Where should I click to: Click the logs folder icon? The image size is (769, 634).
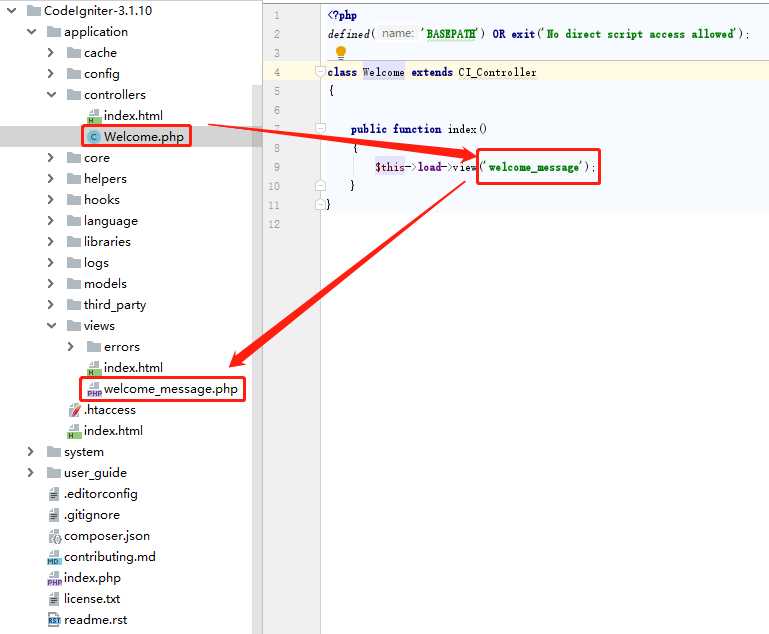coord(74,263)
